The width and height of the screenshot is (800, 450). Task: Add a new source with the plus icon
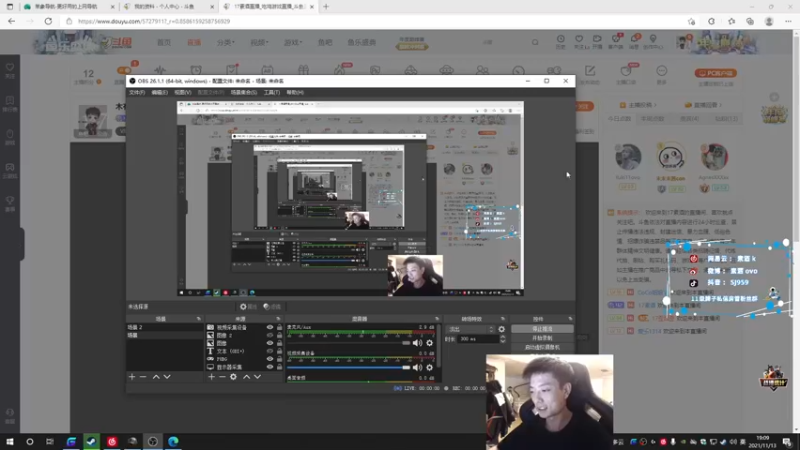[x=211, y=377]
